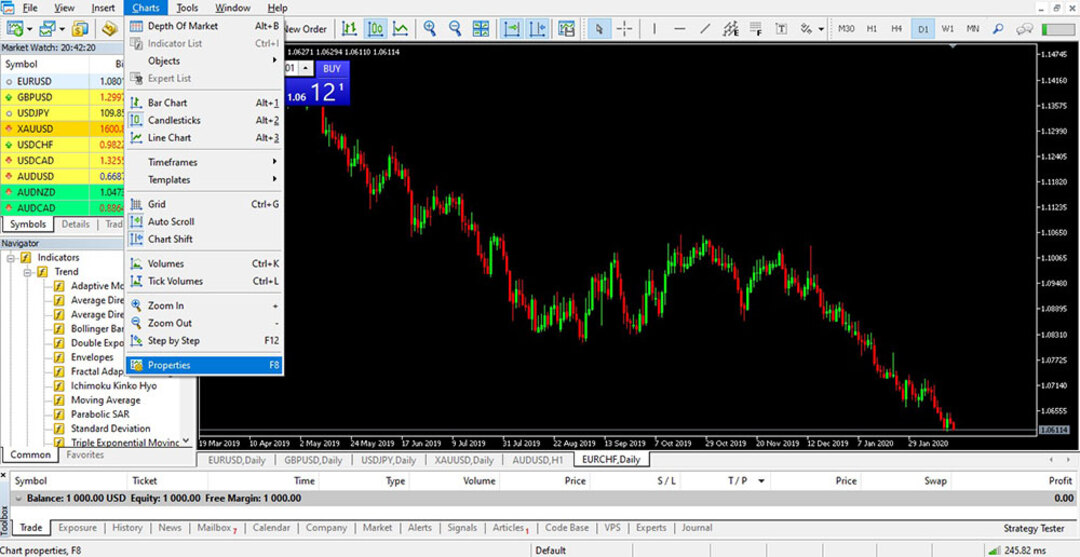Open the History tab in Toolbox
1080x557 pixels.
coord(127,528)
